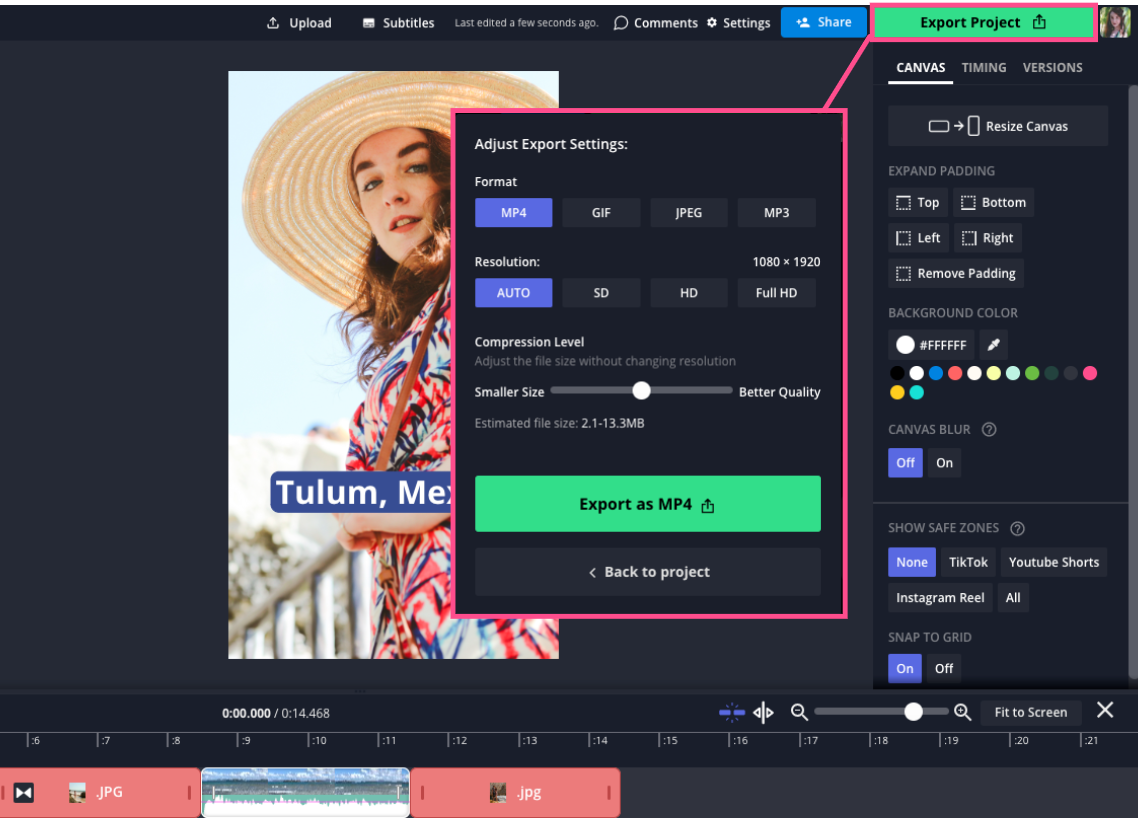Click the compression level slider handle
The width and height of the screenshot is (1138, 818).
tap(642, 391)
